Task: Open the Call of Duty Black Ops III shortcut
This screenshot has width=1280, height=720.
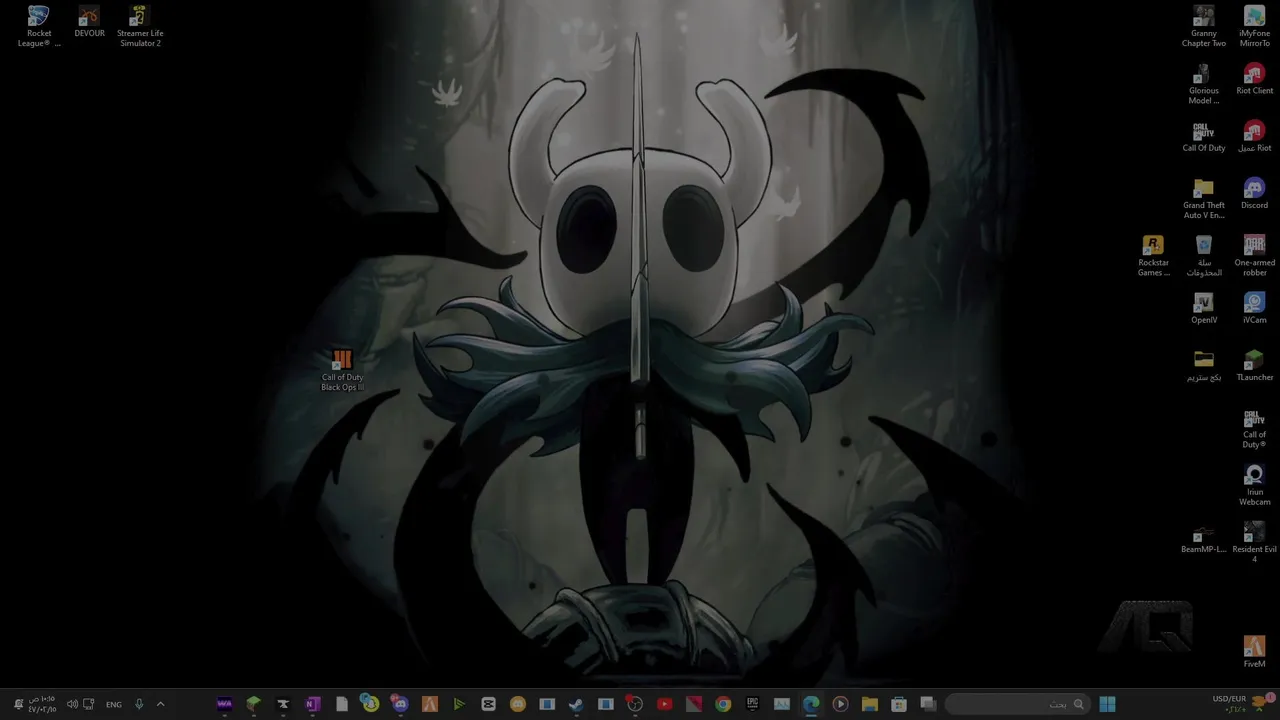Action: [342, 370]
